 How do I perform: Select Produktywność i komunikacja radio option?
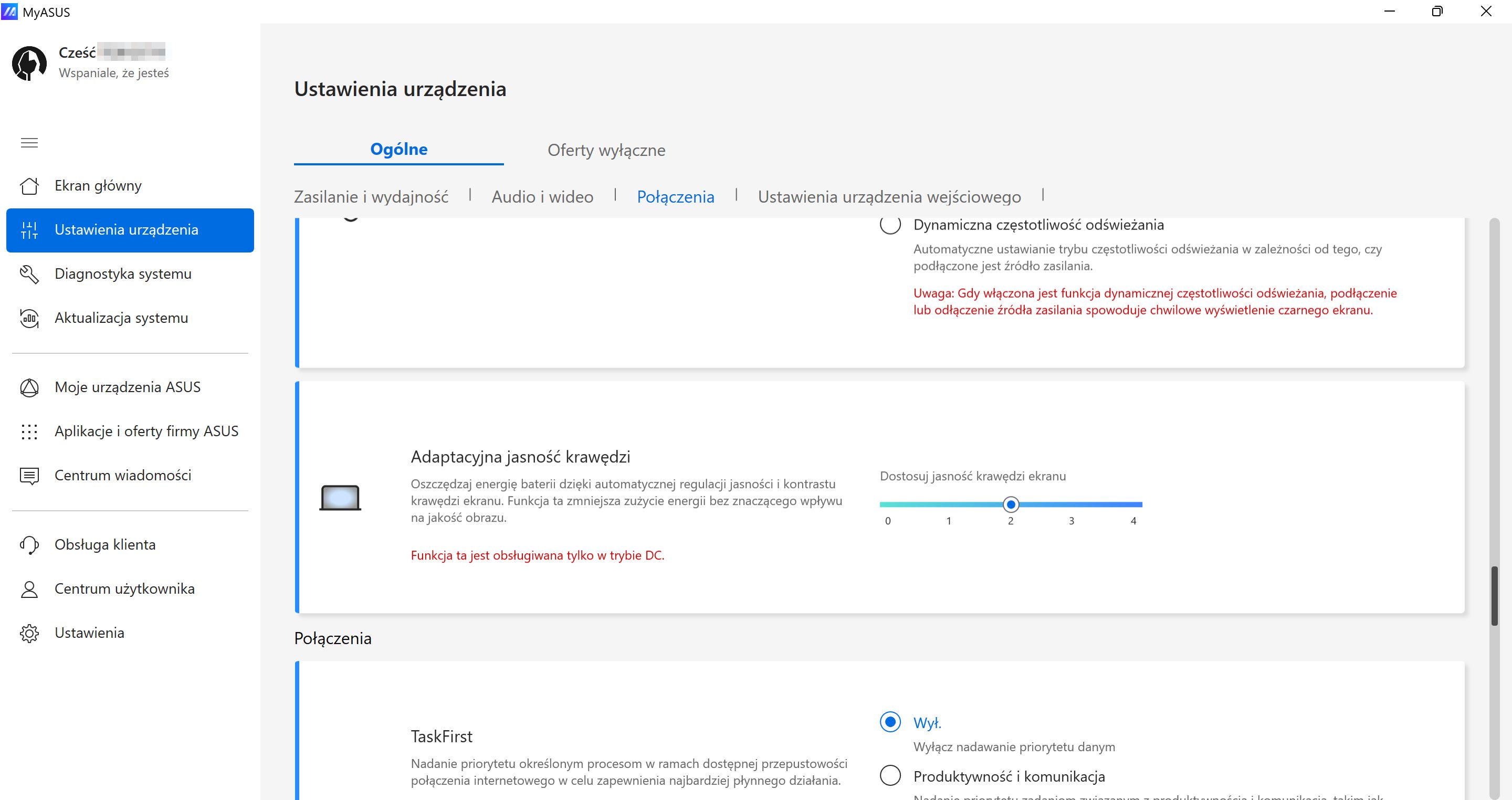[x=890, y=776]
